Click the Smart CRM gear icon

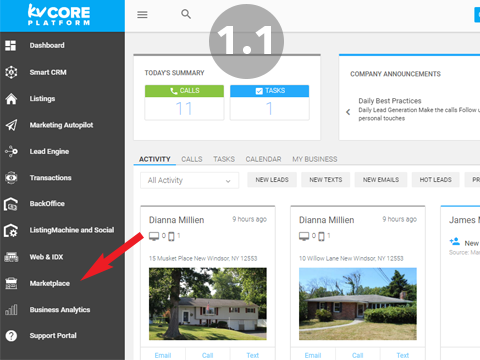coord(11,72)
